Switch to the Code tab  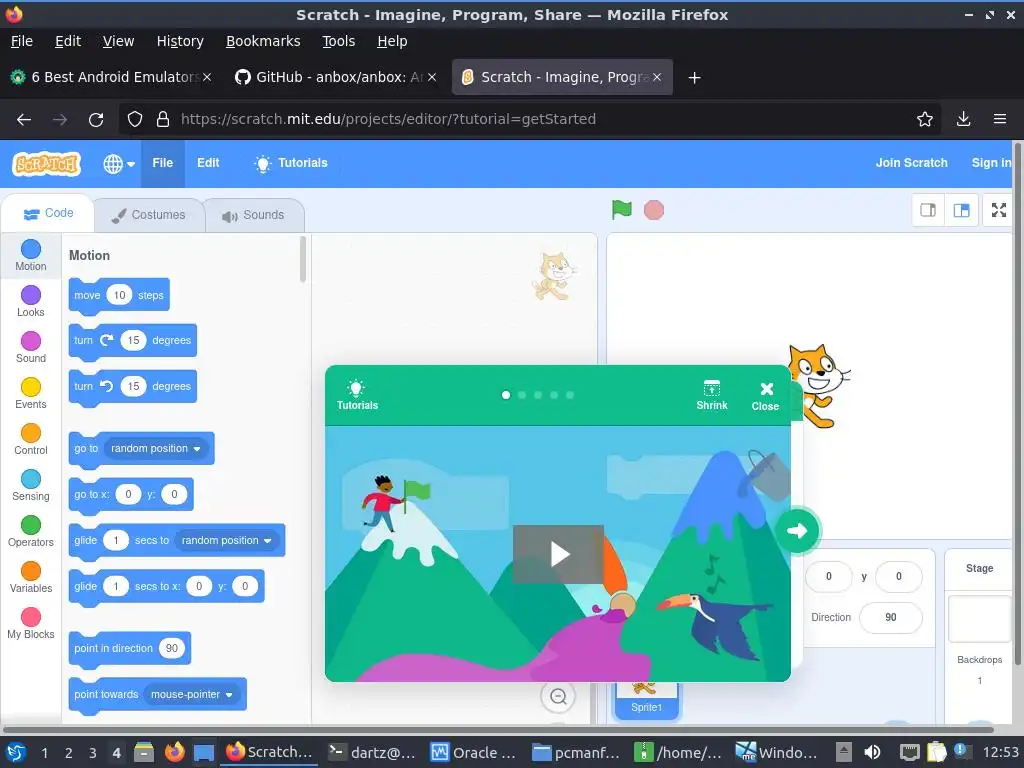coord(48,214)
